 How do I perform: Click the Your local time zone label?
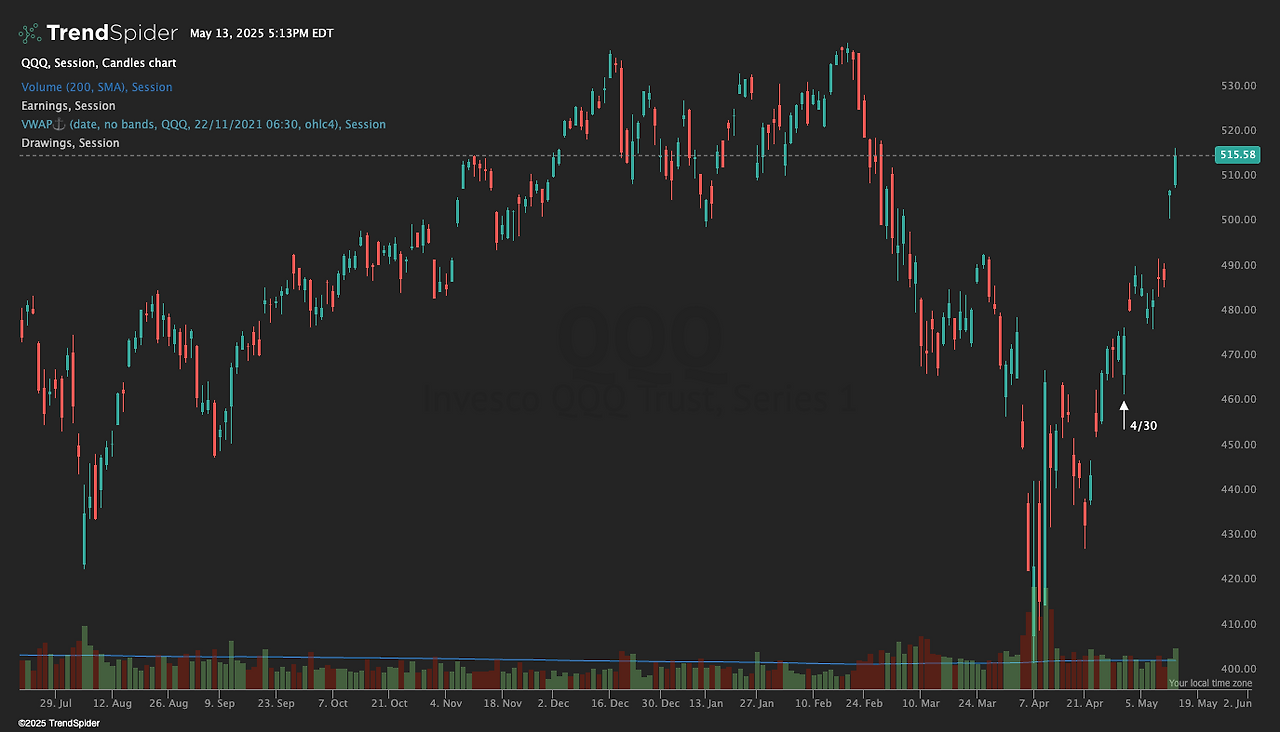tap(1209, 683)
